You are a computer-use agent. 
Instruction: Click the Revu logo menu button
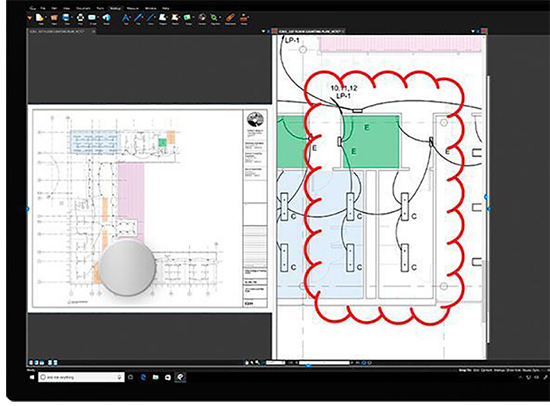(32, 8)
